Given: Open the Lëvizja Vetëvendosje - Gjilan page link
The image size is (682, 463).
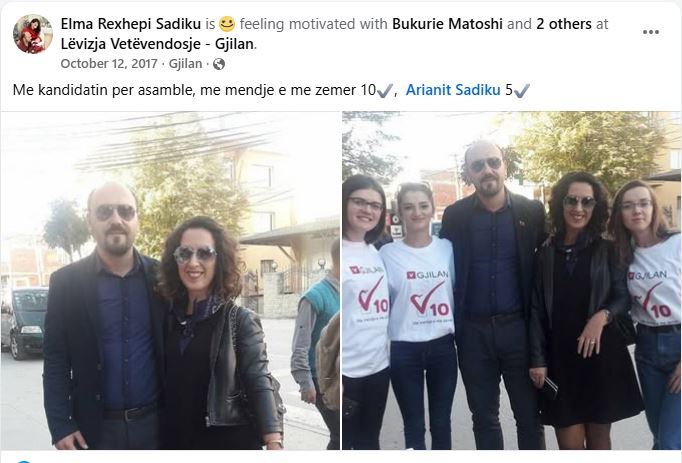Looking at the screenshot, I should pyautogui.click(x=157, y=44).
